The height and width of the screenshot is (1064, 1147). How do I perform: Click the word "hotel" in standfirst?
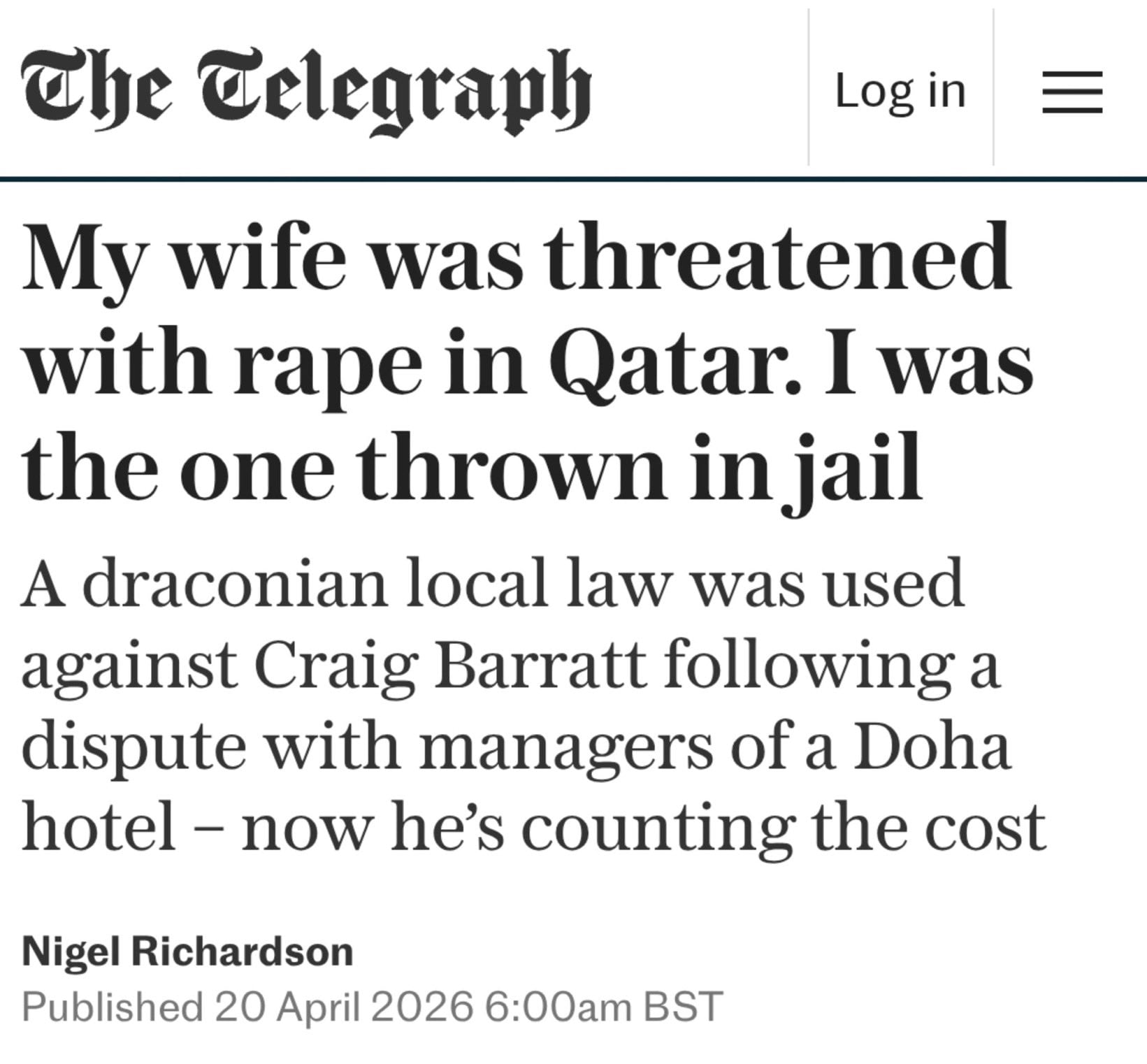click(98, 826)
